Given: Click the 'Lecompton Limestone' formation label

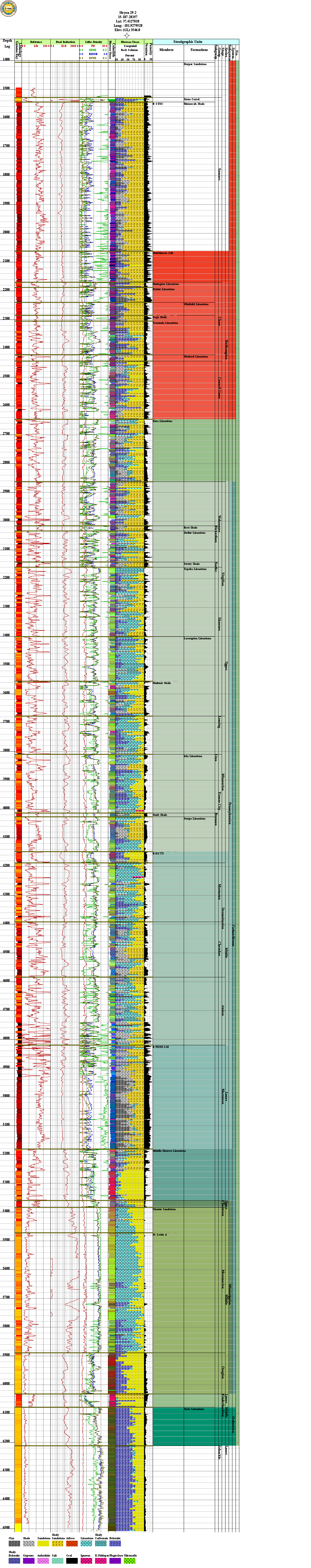Looking at the screenshot, I should click(198, 638).
